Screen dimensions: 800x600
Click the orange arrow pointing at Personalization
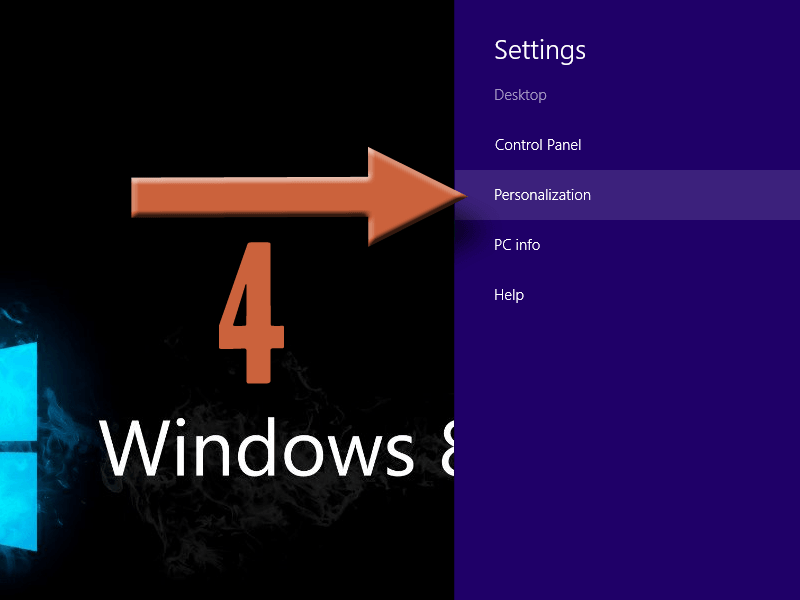click(300, 195)
